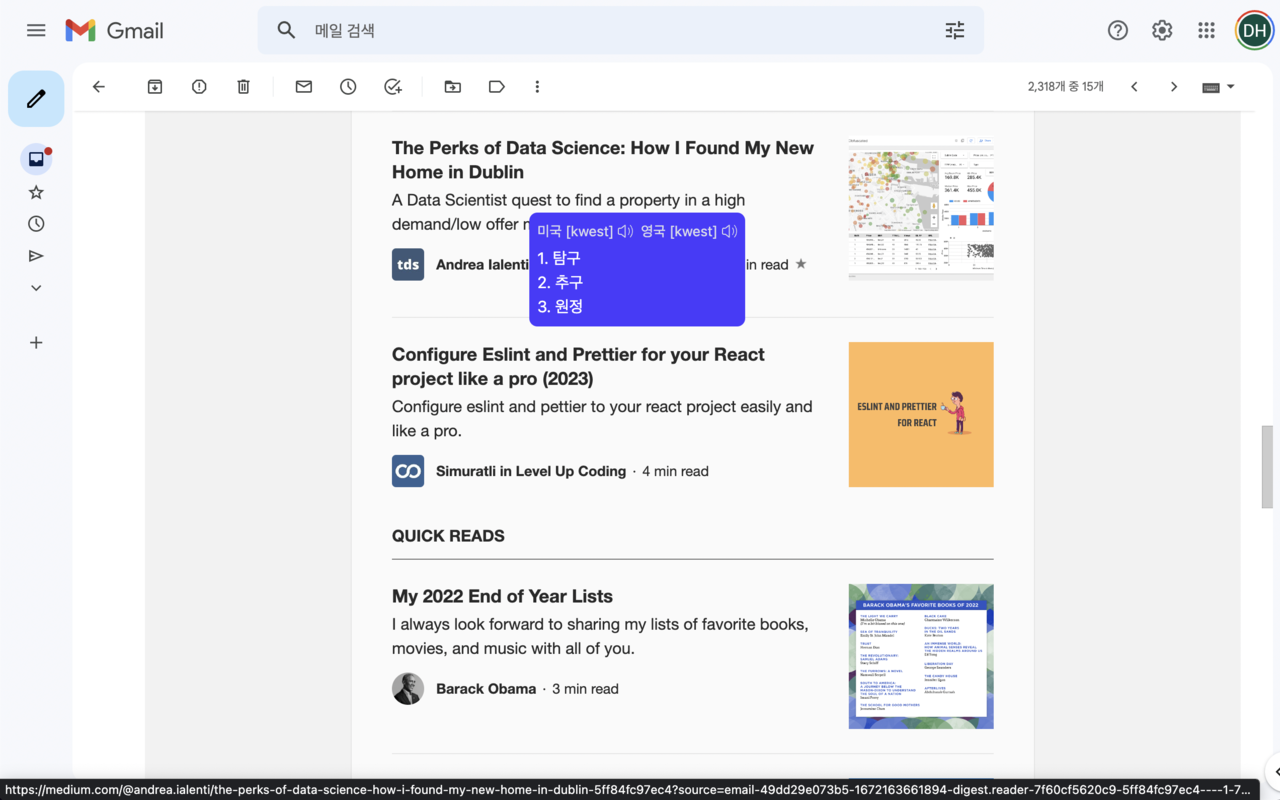Click the QUICK READS heading

click(x=448, y=536)
